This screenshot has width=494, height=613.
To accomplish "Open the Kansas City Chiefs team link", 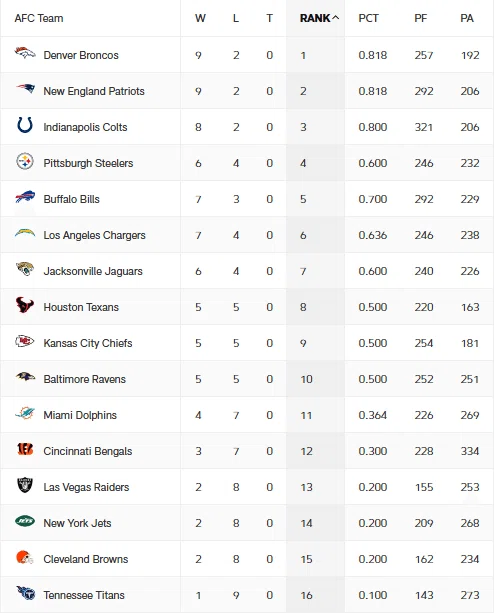I will [88, 343].
